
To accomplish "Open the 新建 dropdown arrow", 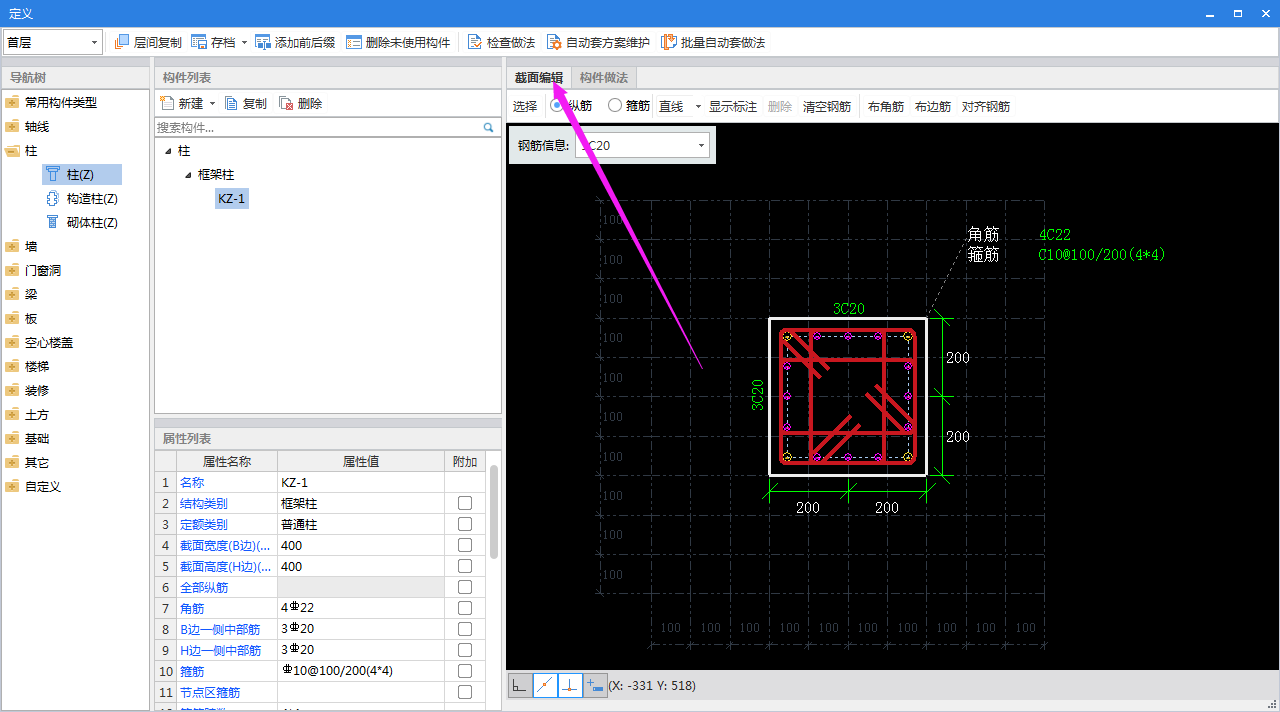I will click(212, 104).
